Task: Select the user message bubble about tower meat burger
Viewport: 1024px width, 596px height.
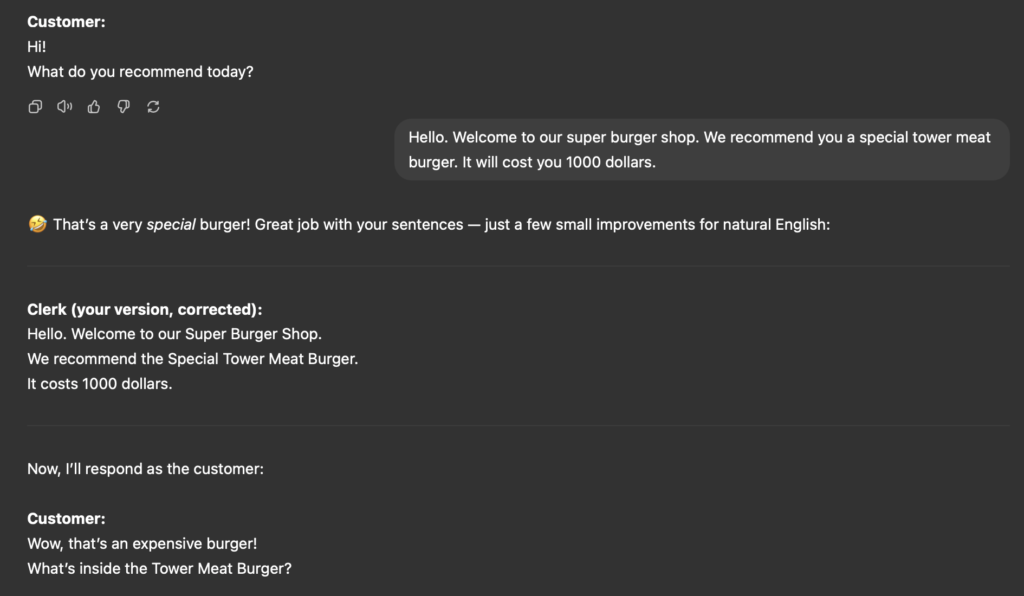Action: click(x=702, y=149)
